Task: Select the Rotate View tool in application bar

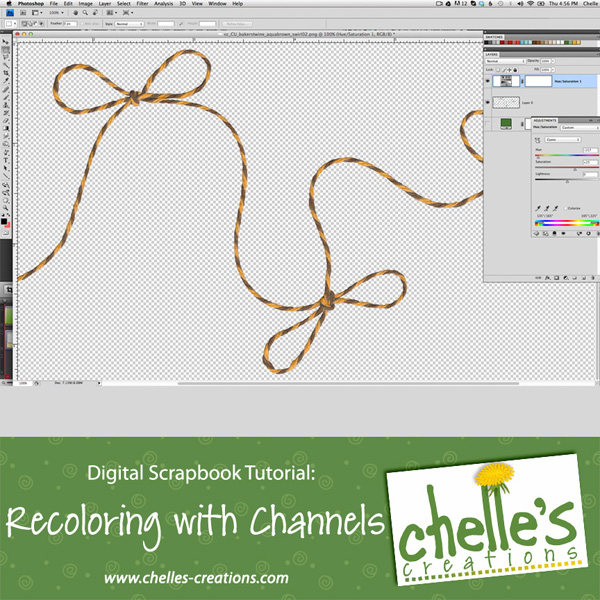Action: 95,13
